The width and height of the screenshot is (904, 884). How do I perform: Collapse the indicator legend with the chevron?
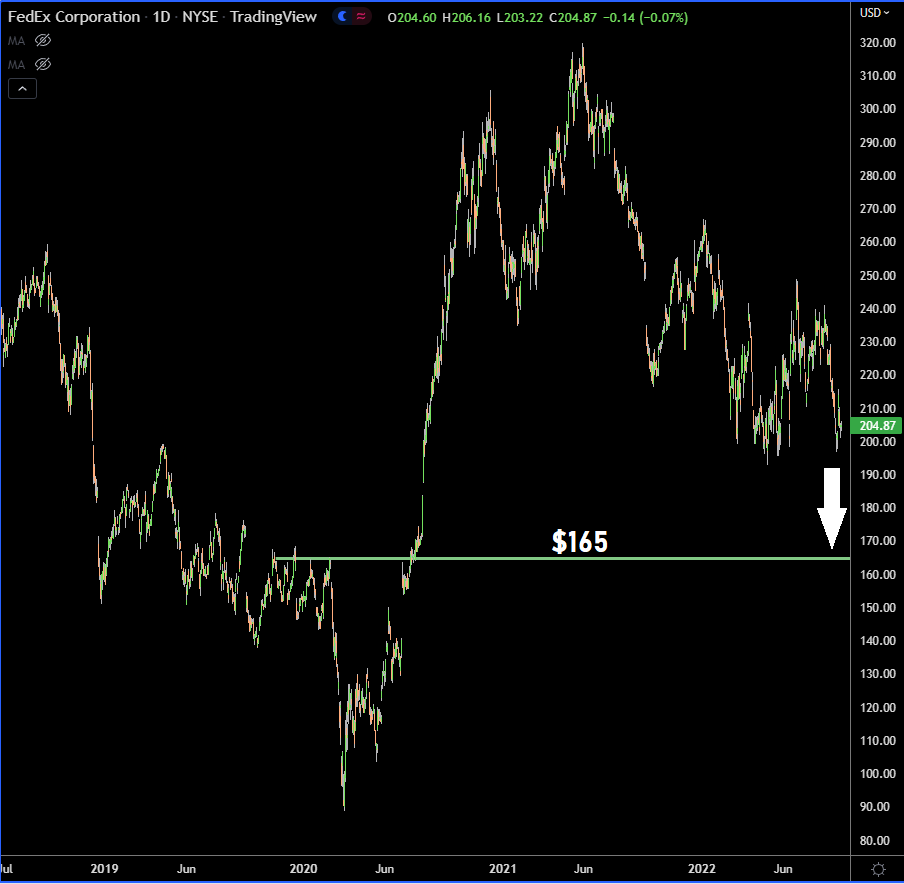(x=22, y=89)
